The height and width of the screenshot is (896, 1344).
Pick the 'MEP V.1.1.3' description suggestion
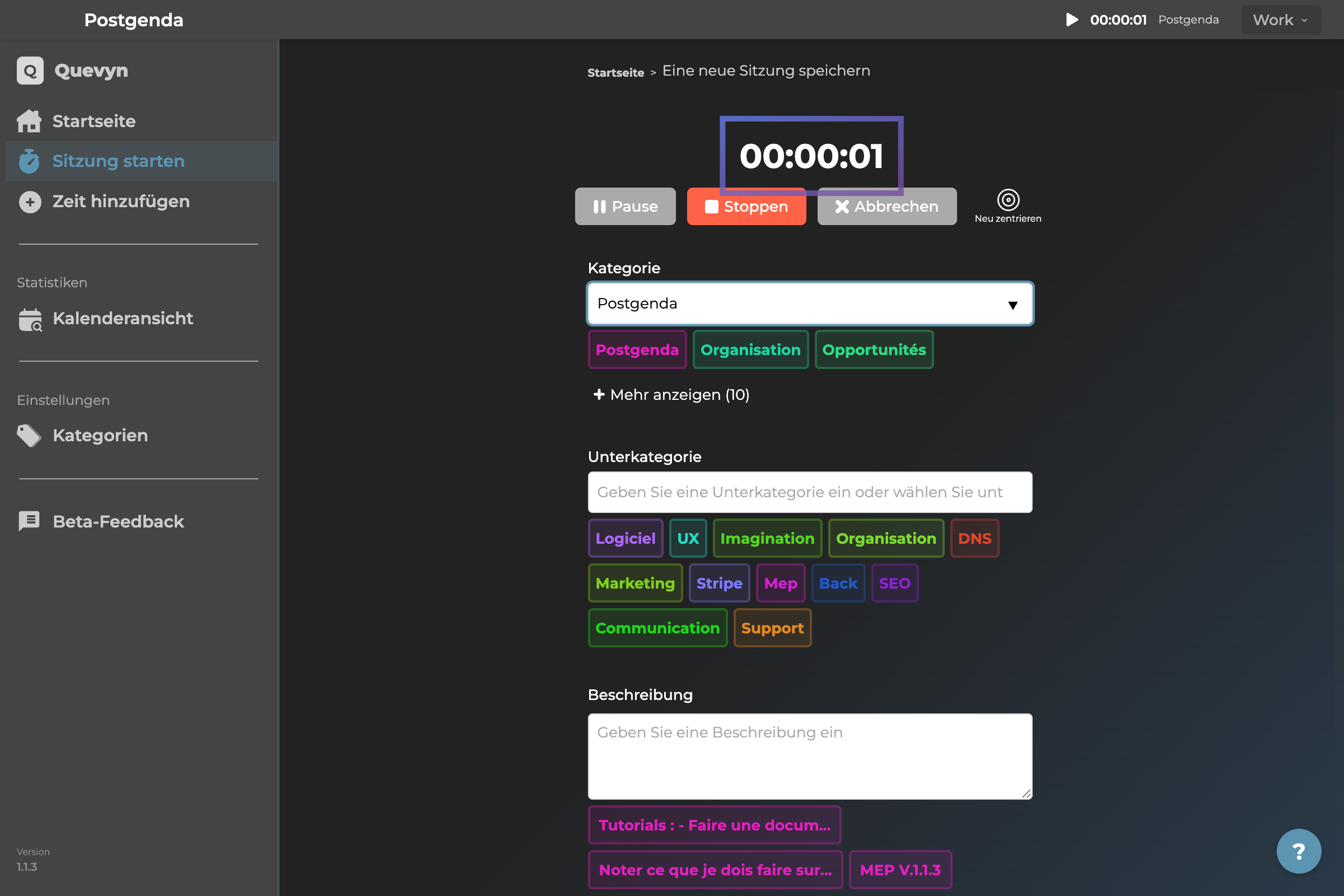(x=900, y=870)
